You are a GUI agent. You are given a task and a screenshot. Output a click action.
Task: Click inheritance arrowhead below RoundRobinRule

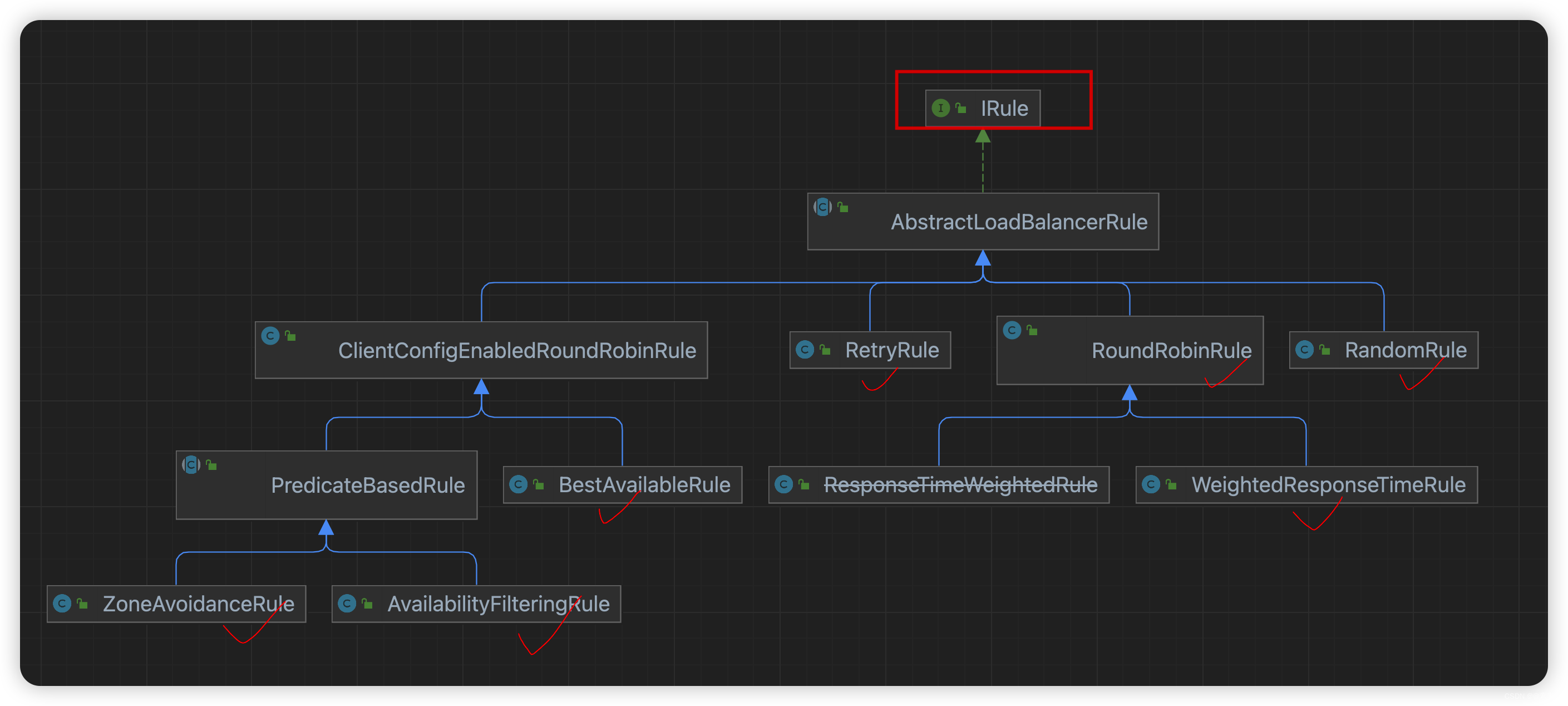pyautogui.click(x=1129, y=393)
